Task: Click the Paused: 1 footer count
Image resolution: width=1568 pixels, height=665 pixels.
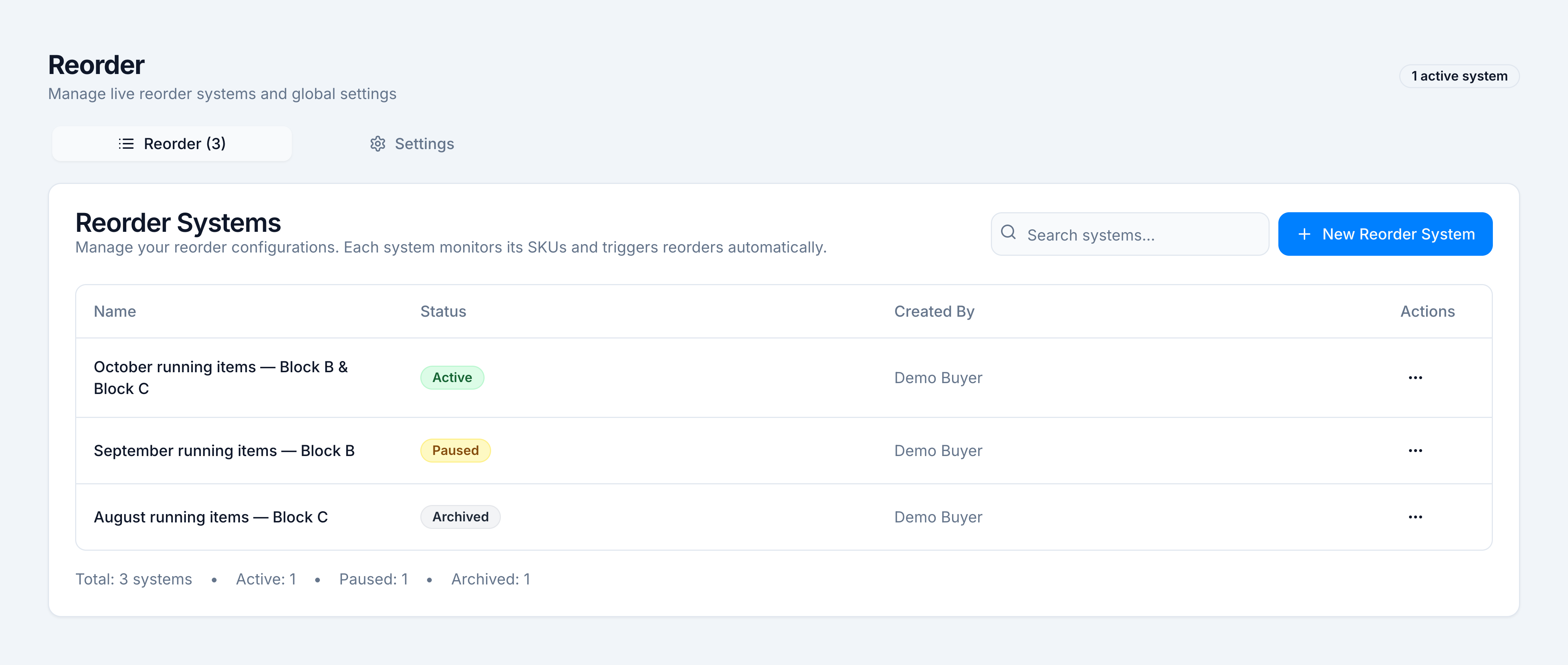Action: 373,580
